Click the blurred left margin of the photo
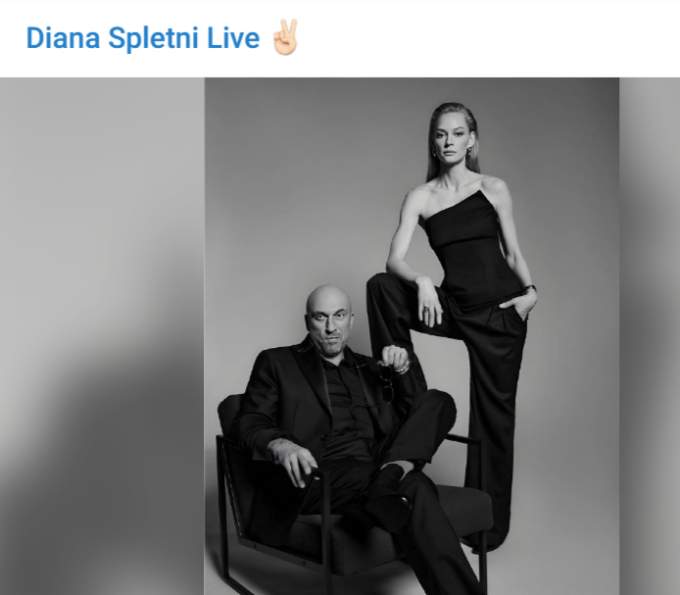Screen dimensions: 680x595 pos(102,336)
